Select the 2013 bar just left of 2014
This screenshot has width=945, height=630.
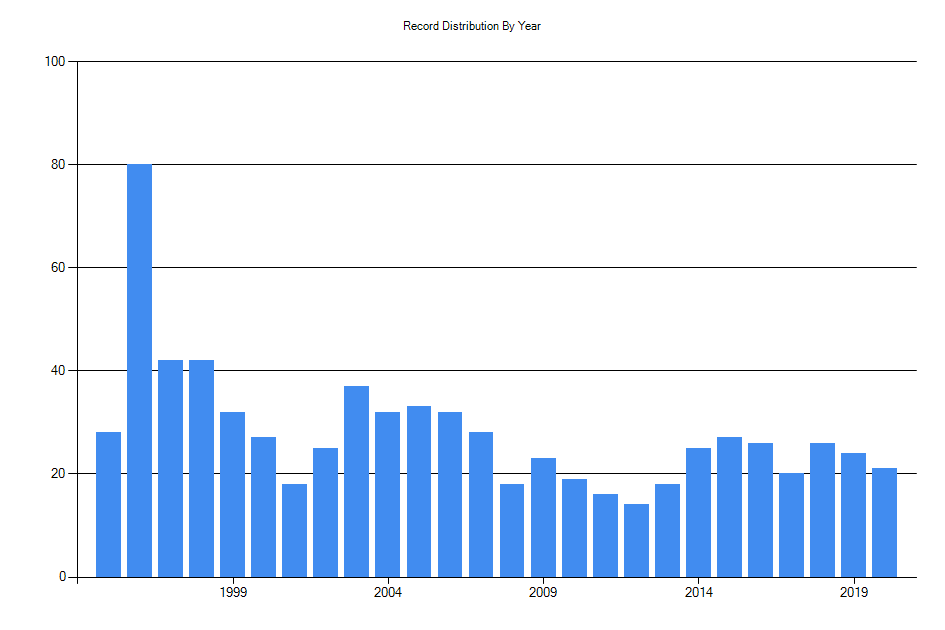coord(667,531)
